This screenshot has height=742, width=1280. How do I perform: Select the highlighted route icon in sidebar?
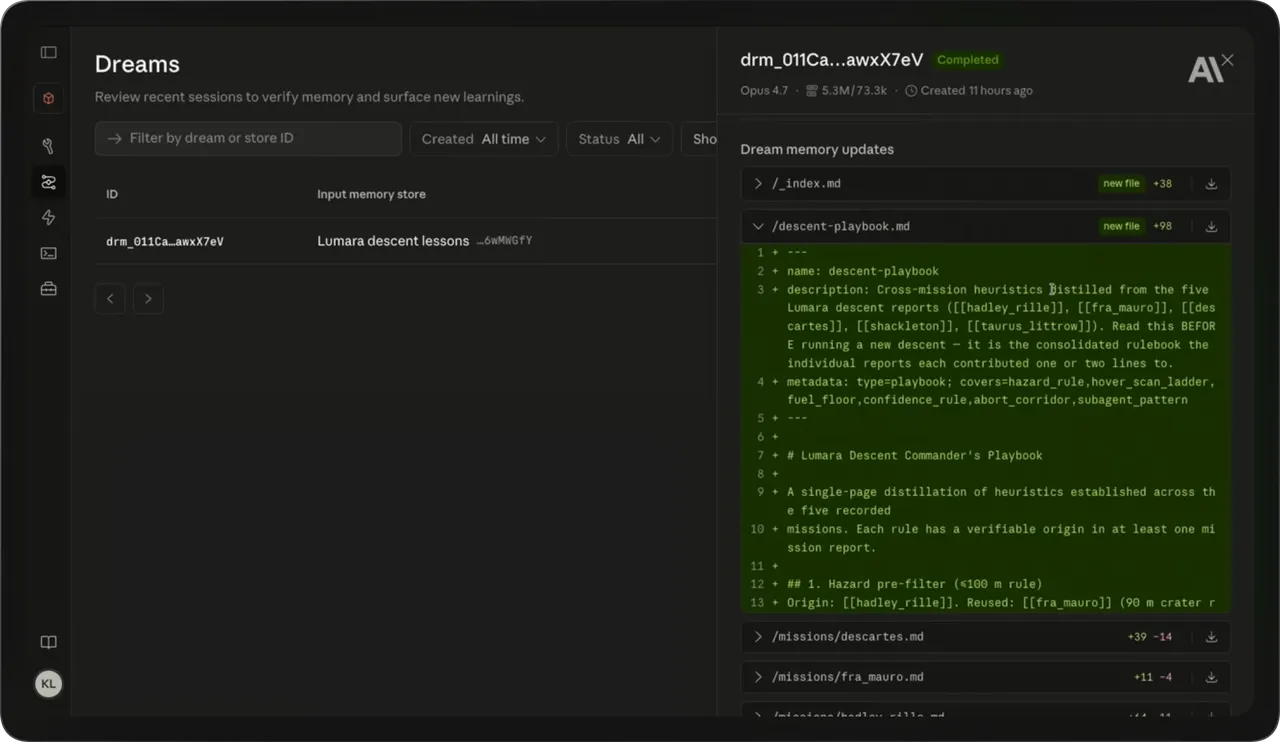click(x=48, y=182)
